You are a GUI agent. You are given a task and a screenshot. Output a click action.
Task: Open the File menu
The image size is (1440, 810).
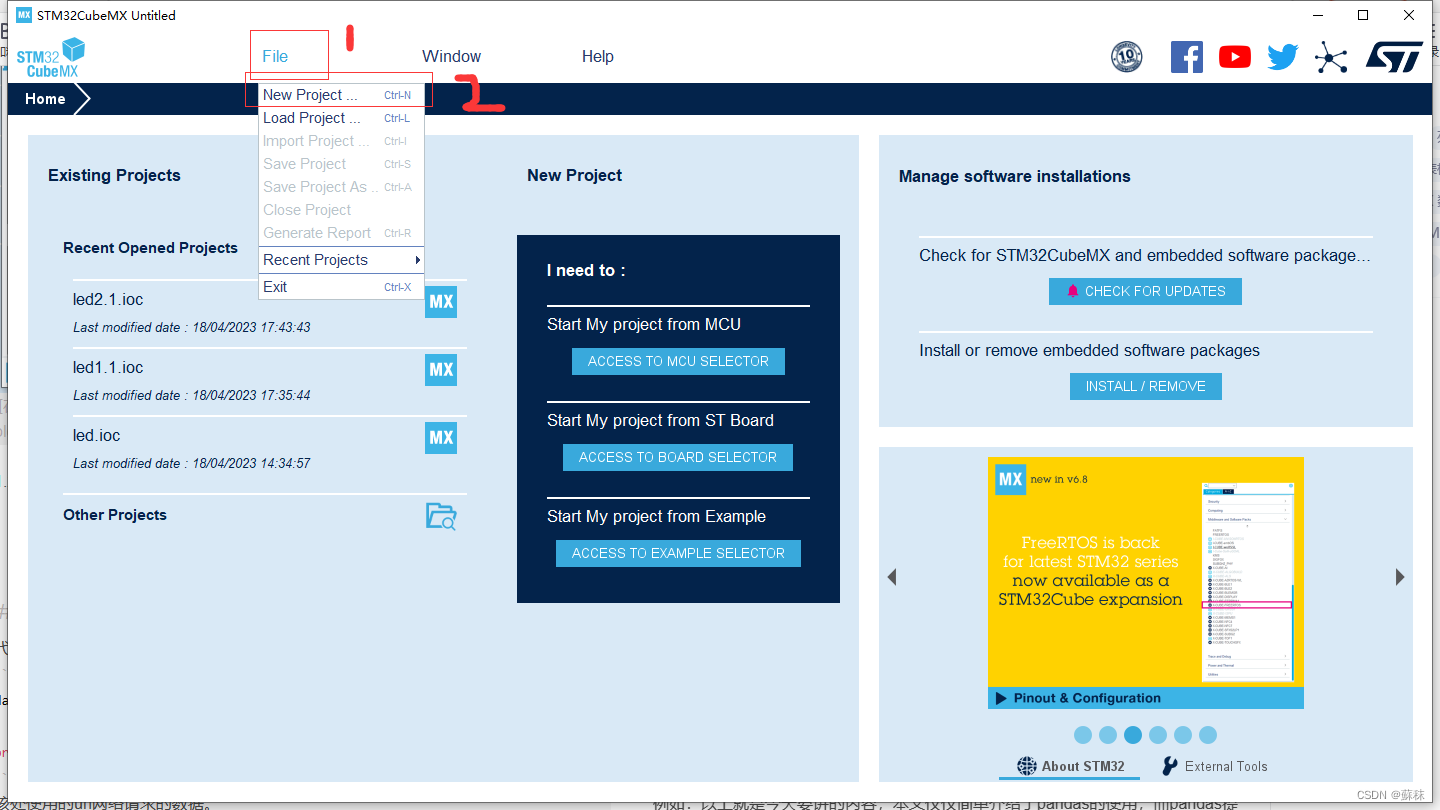(x=275, y=56)
